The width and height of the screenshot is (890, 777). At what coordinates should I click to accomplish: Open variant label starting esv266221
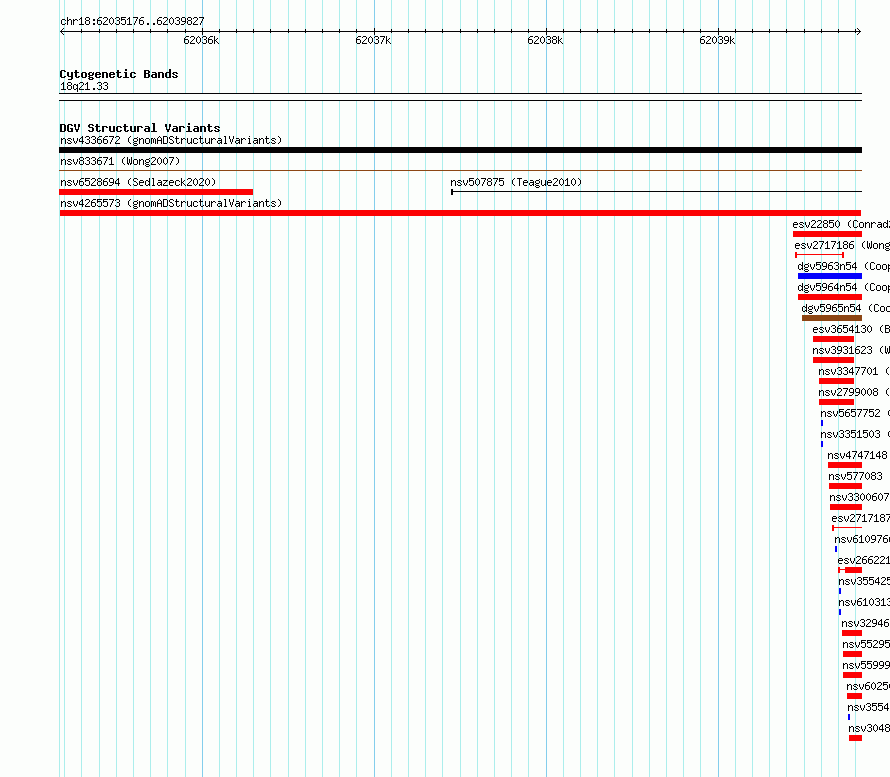(x=863, y=560)
